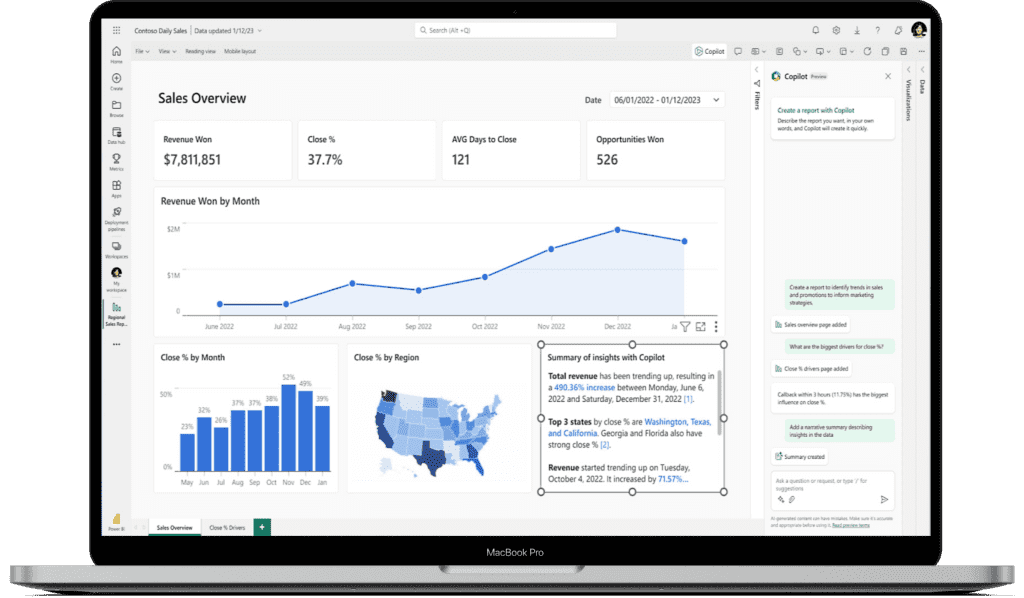
Task: Click the save icon in toolbar
Action: point(903,51)
